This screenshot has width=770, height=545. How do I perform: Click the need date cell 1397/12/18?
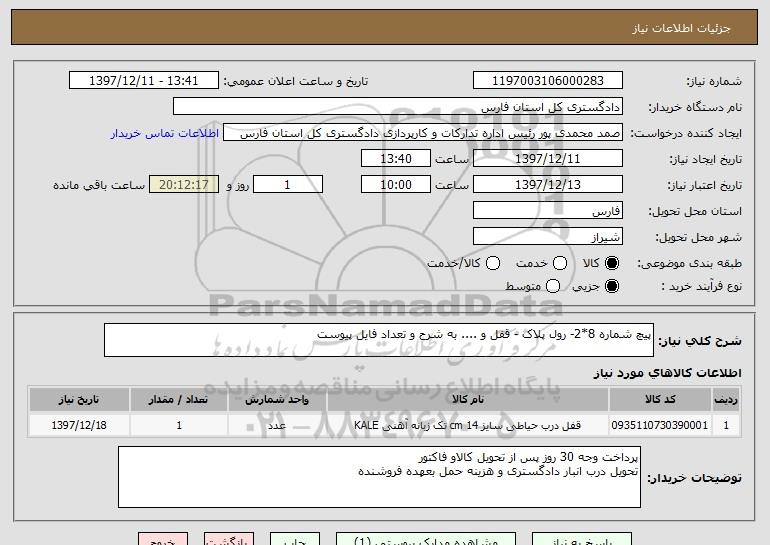pyautogui.click(x=79, y=425)
